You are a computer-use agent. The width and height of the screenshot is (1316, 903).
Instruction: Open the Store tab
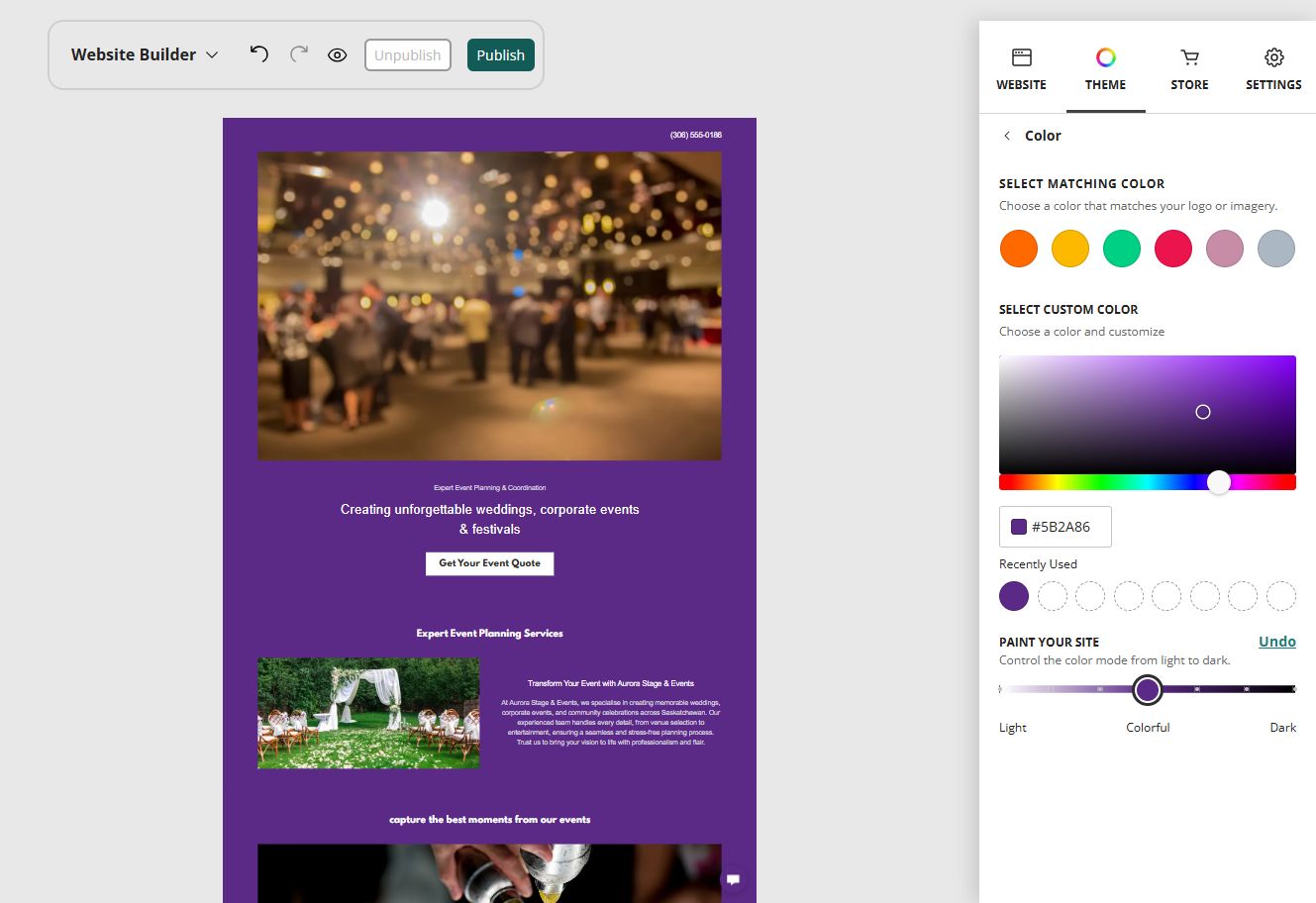point(1189,69)
